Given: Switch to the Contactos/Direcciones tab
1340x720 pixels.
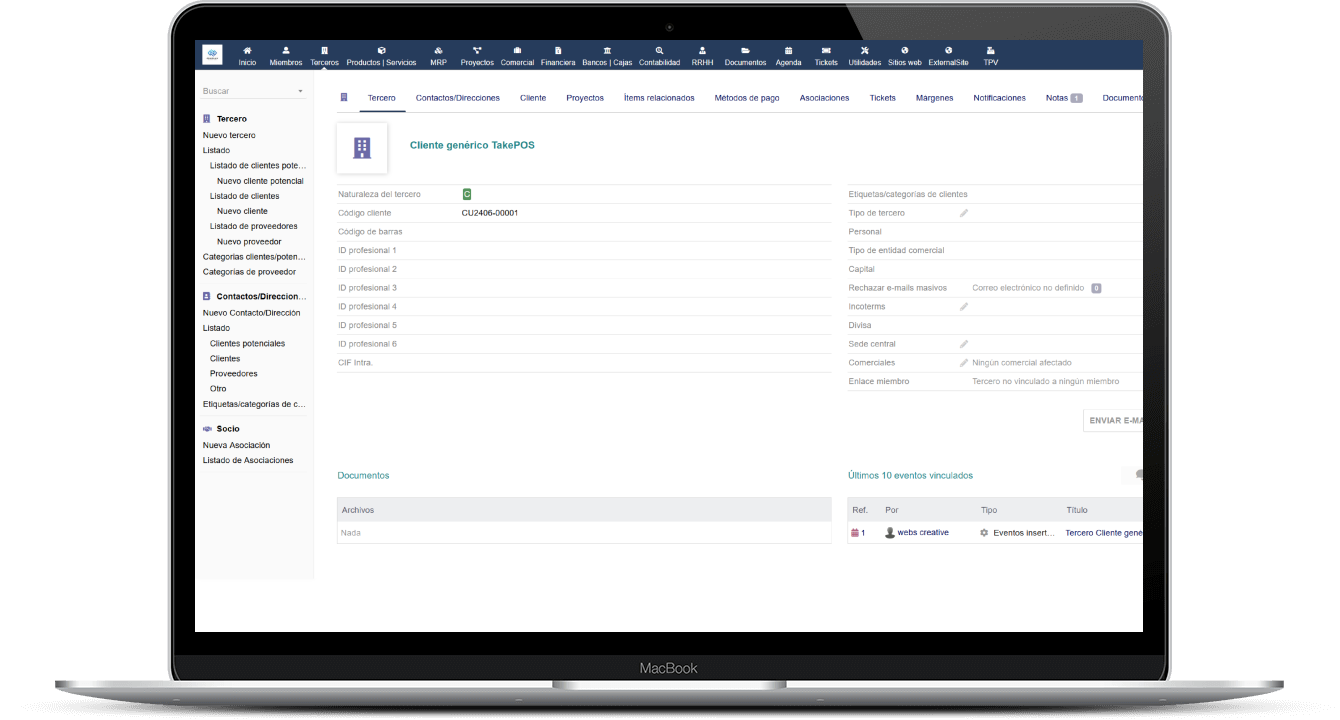Looking at the screenshot, I should click(x=457, y=98).
